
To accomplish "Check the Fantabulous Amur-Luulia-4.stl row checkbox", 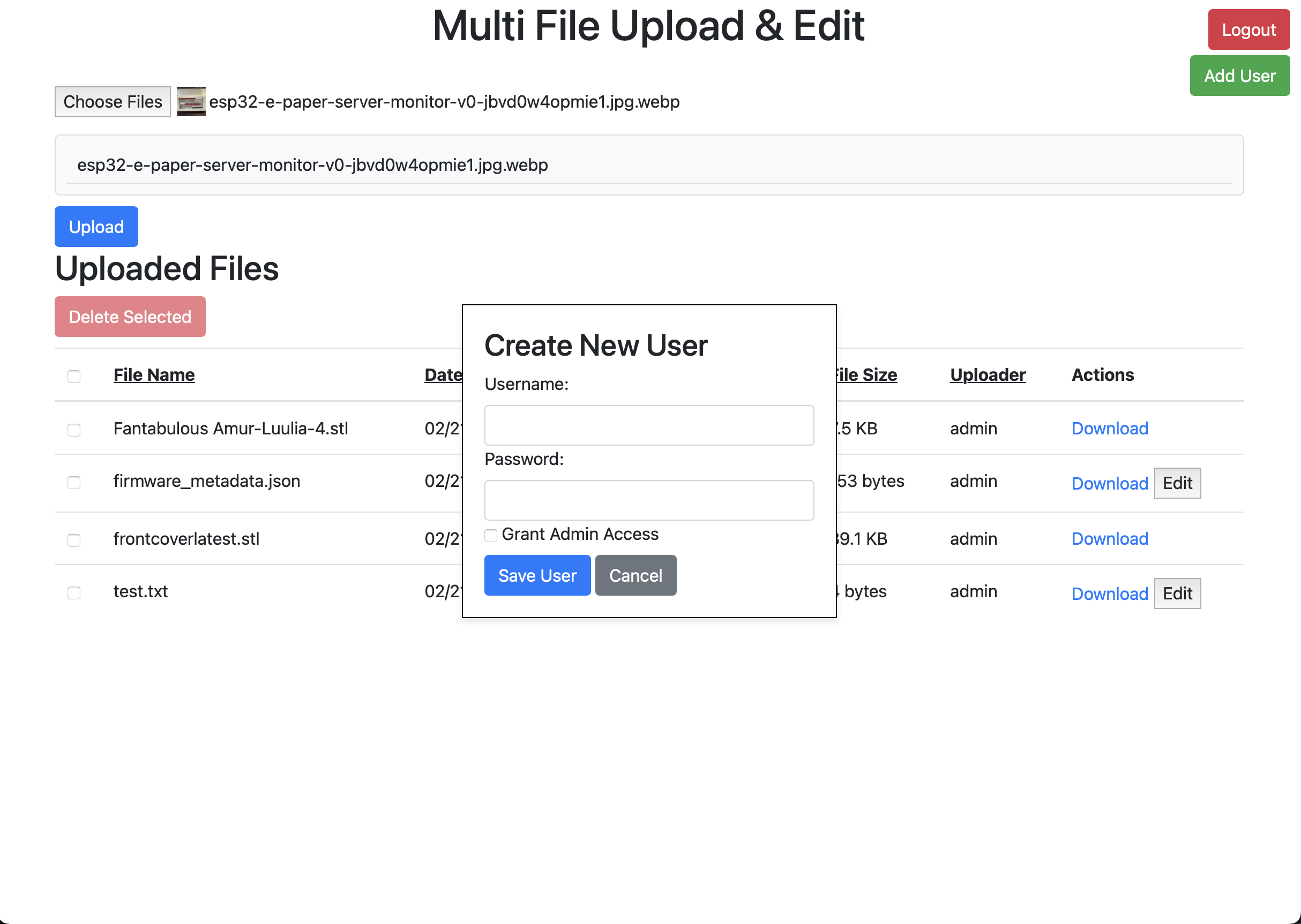I will pyautogui.click(x=74, y=430).
